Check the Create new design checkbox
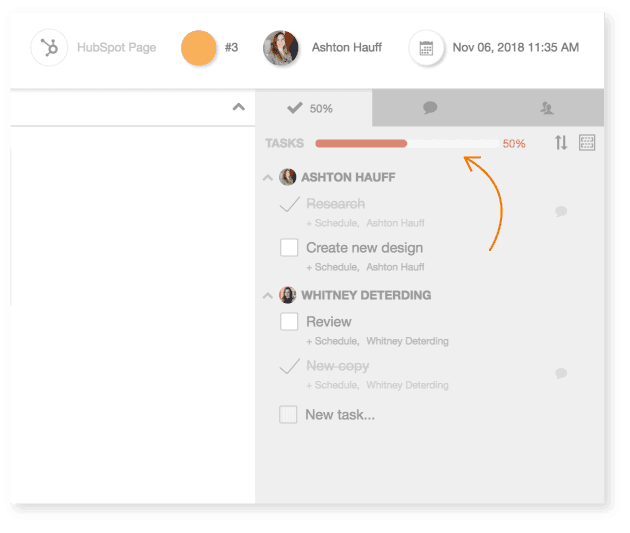This screenshot has width=630, height=533. 289,247
